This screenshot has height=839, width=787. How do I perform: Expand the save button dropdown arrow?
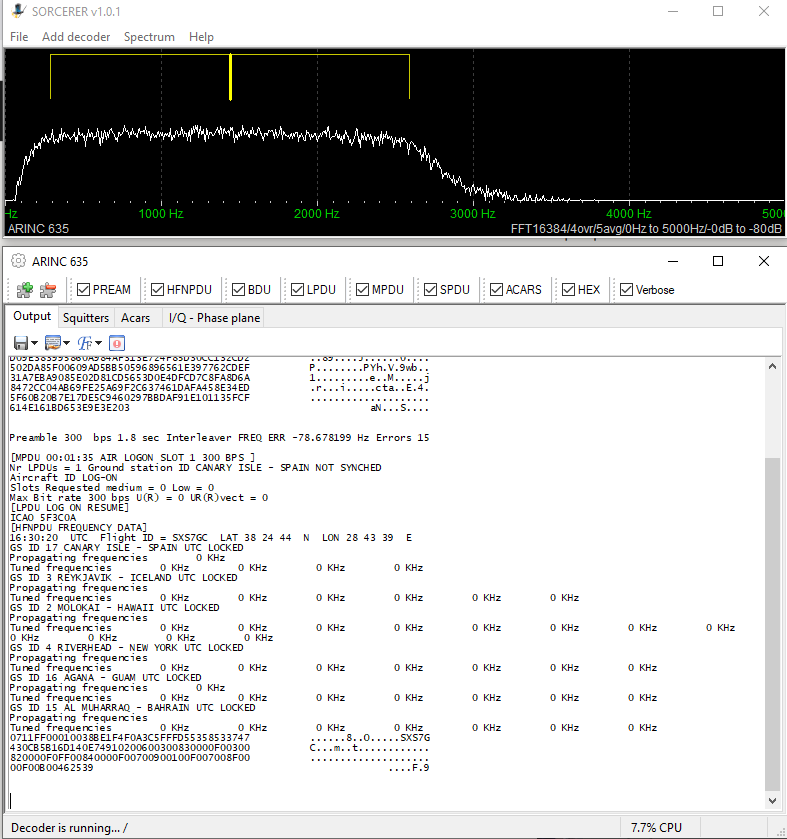tap(34, 343)
